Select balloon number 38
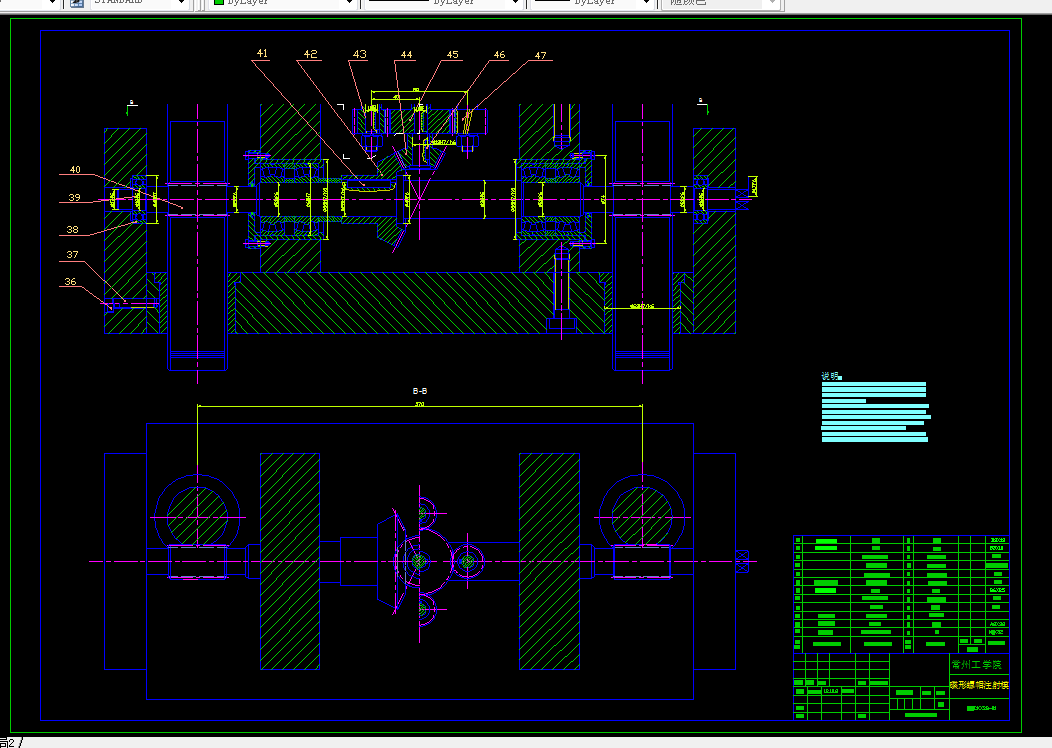 [72, 229]
